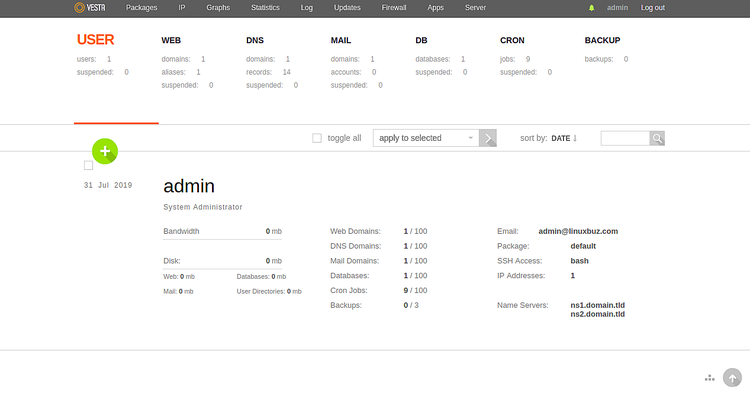Click the Vesta logo icon
Viewport: 750px width, 393px height.
coord(90,8)
